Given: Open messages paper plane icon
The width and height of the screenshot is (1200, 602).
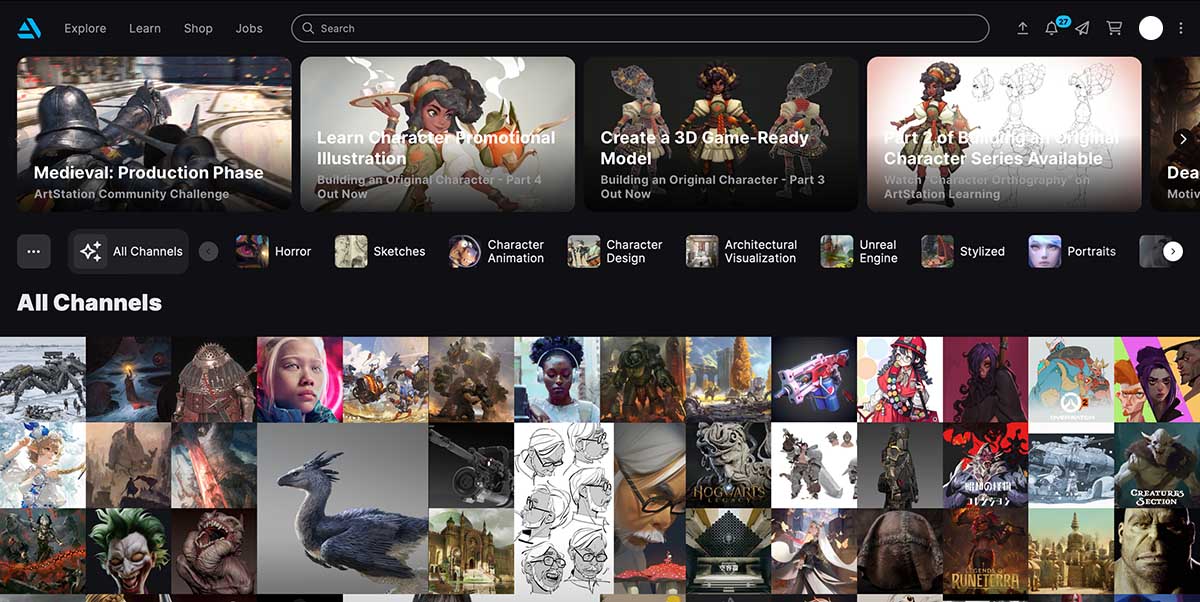Looking at the screenshot, I should click(x=1082, y=28).
